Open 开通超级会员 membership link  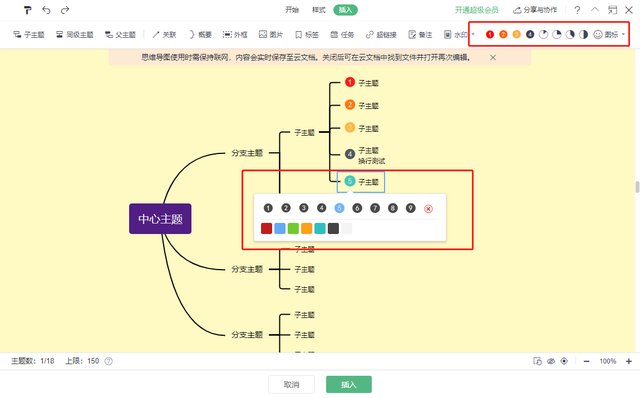tap(477, 10)
